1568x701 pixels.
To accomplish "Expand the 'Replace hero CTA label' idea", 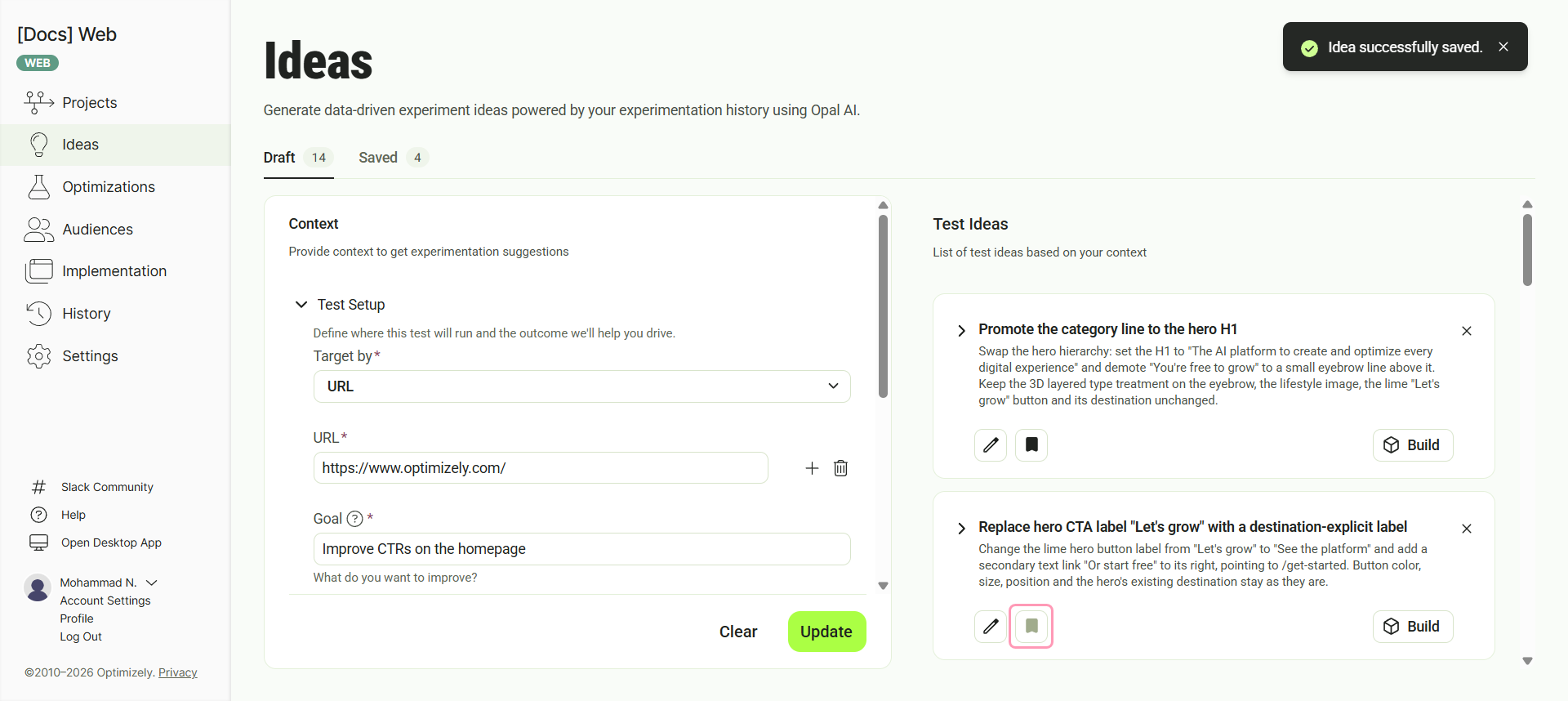I will point(961,529).
